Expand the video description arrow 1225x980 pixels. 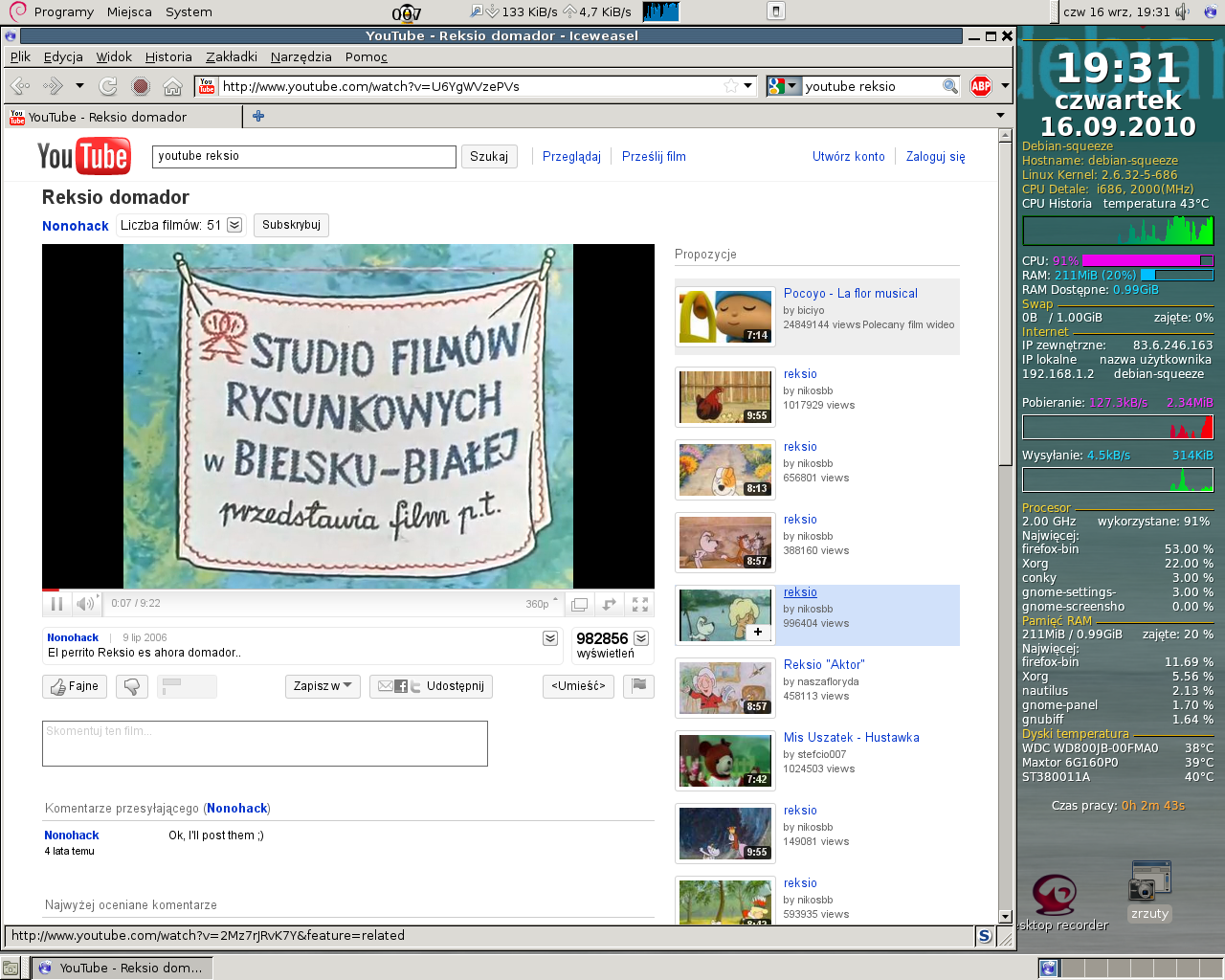(x=550, y=638)
